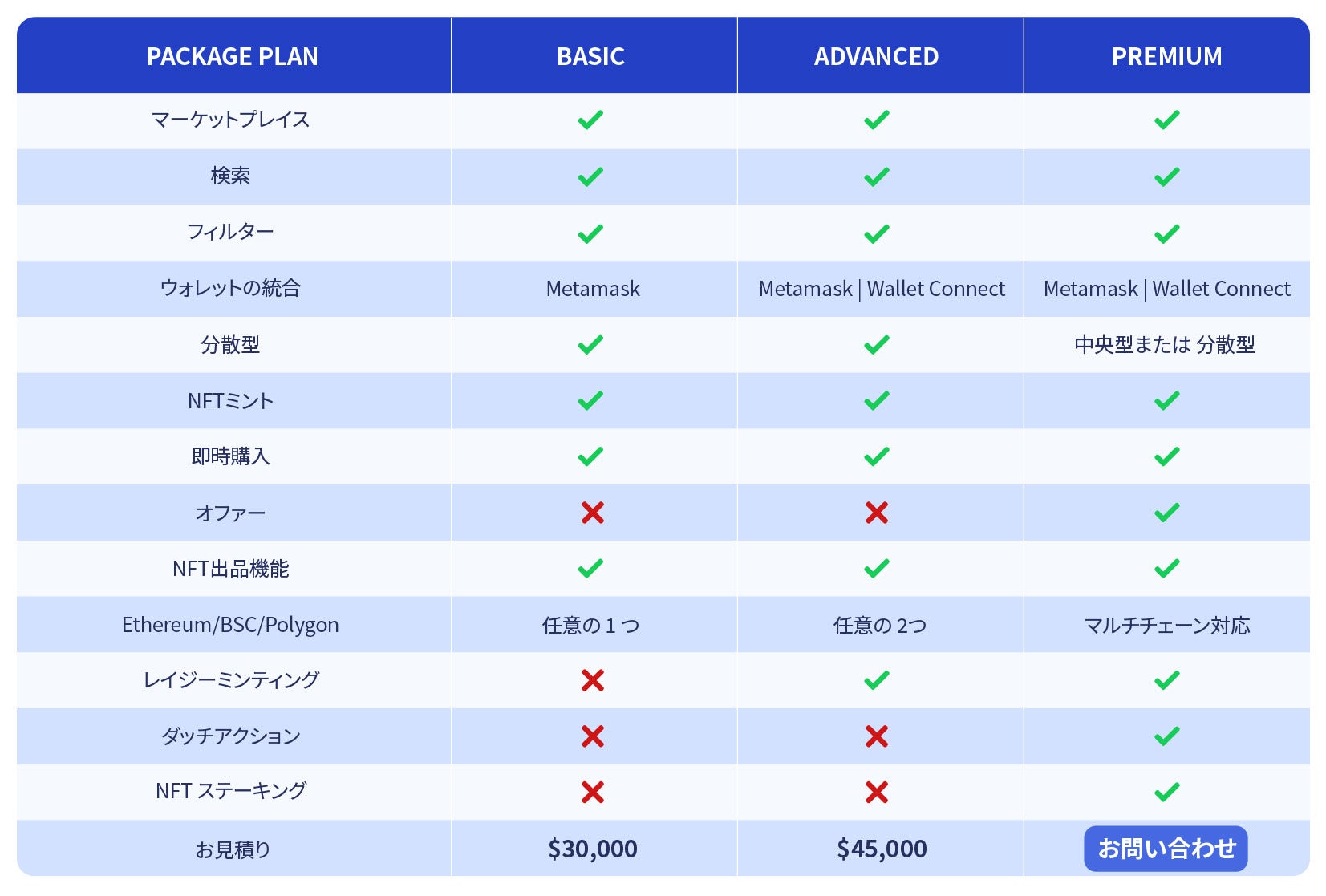Click the マルチチェーン対応 cell under PREMIUM
Viewport: 1326px width, 896px height.
1167,625
